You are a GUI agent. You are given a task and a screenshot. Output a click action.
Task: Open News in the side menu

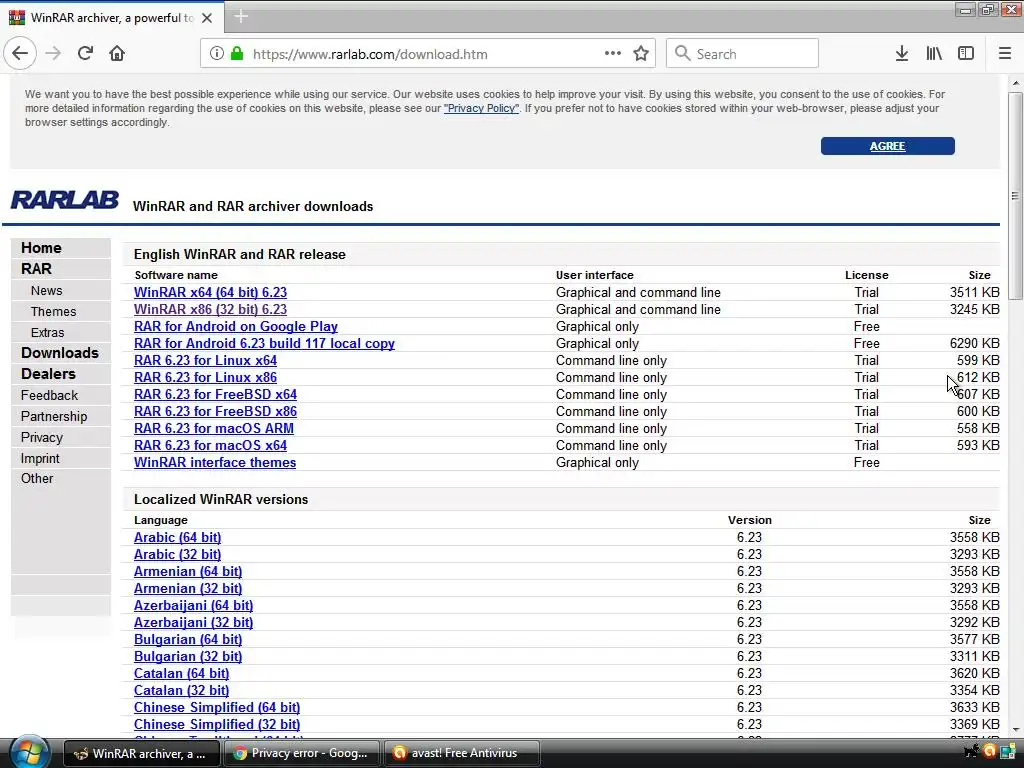click(x=46, y=291)
